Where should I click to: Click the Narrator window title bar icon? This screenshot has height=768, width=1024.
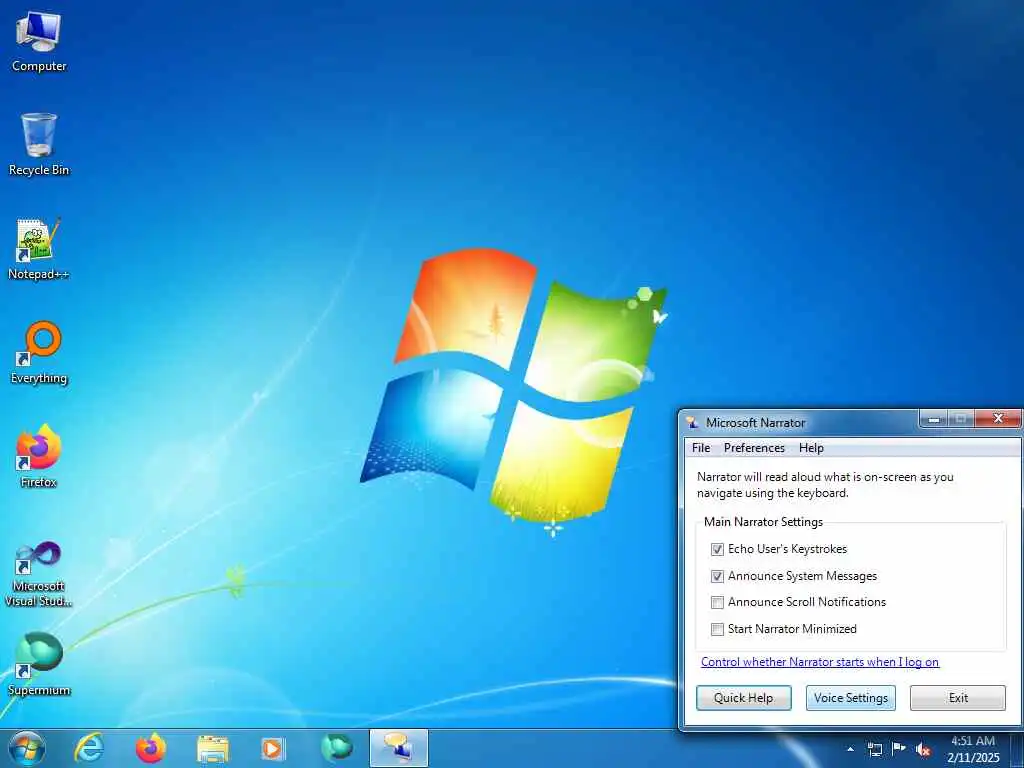692,423
